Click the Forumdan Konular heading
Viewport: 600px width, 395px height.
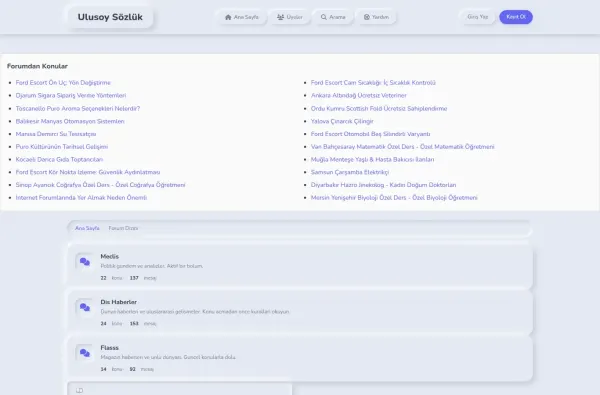click(x=37, y=66)
